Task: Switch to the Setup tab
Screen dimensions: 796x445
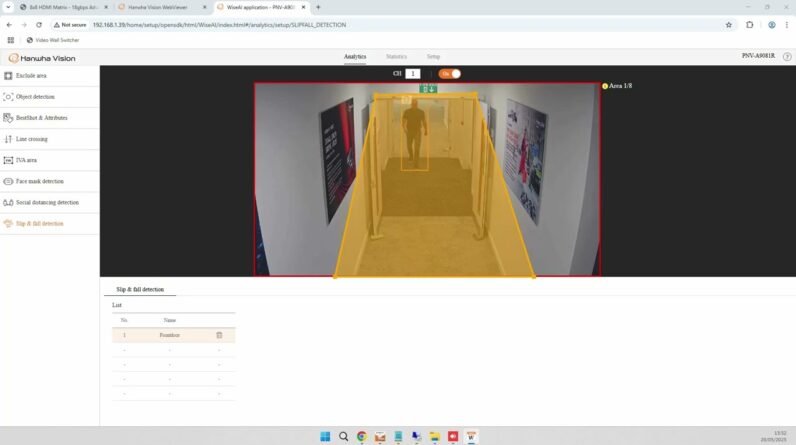Action: pyautogui.click(x=433, y=56)
